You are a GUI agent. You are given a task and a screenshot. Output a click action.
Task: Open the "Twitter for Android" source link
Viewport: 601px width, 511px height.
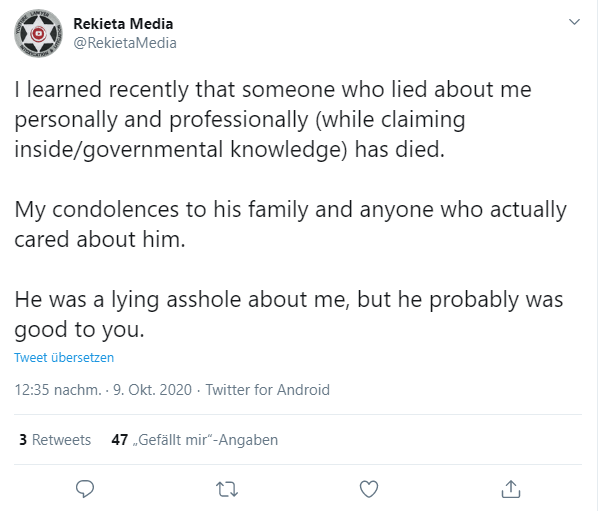point(268,390)
